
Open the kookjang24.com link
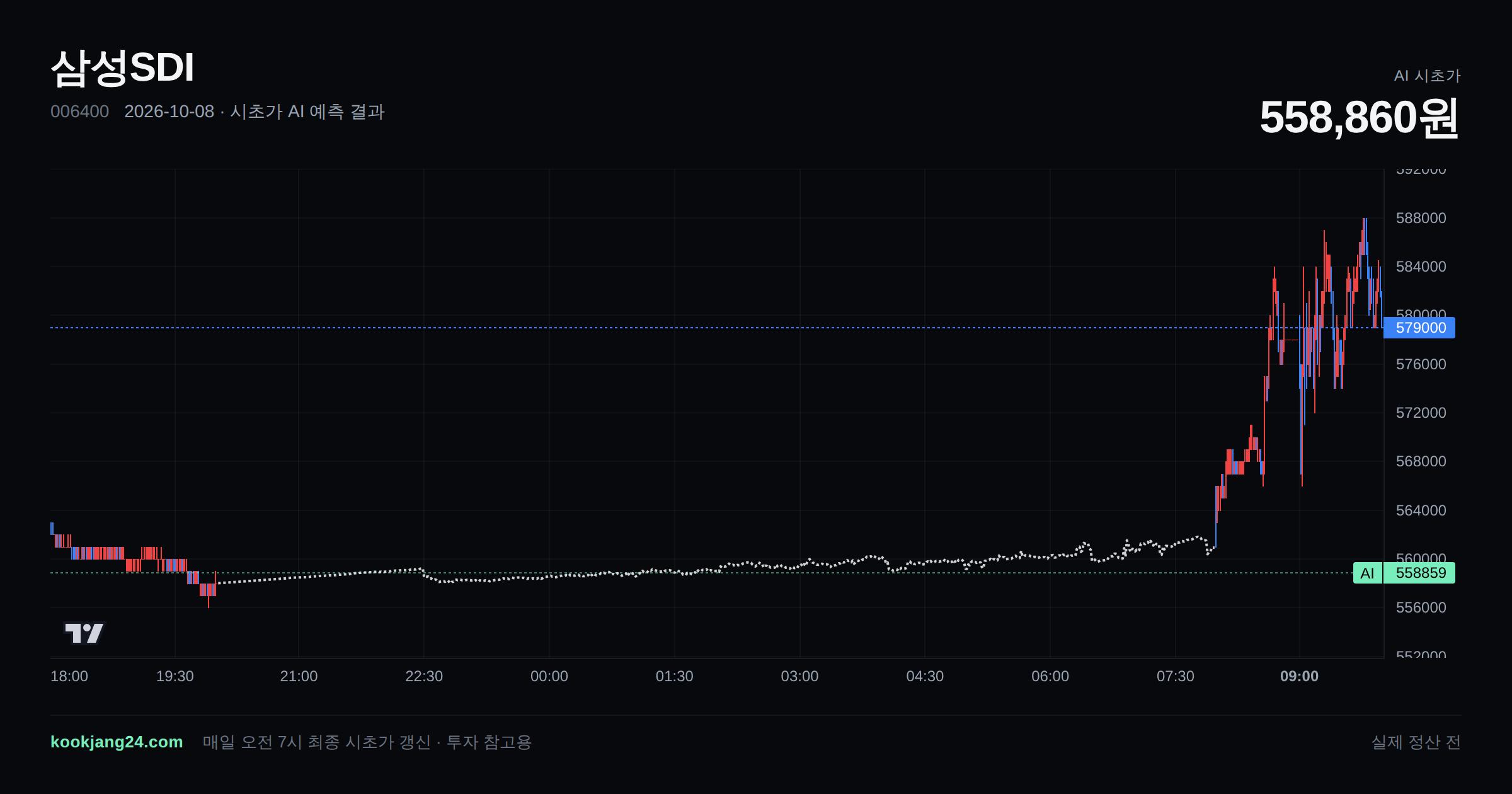[117, 742]
